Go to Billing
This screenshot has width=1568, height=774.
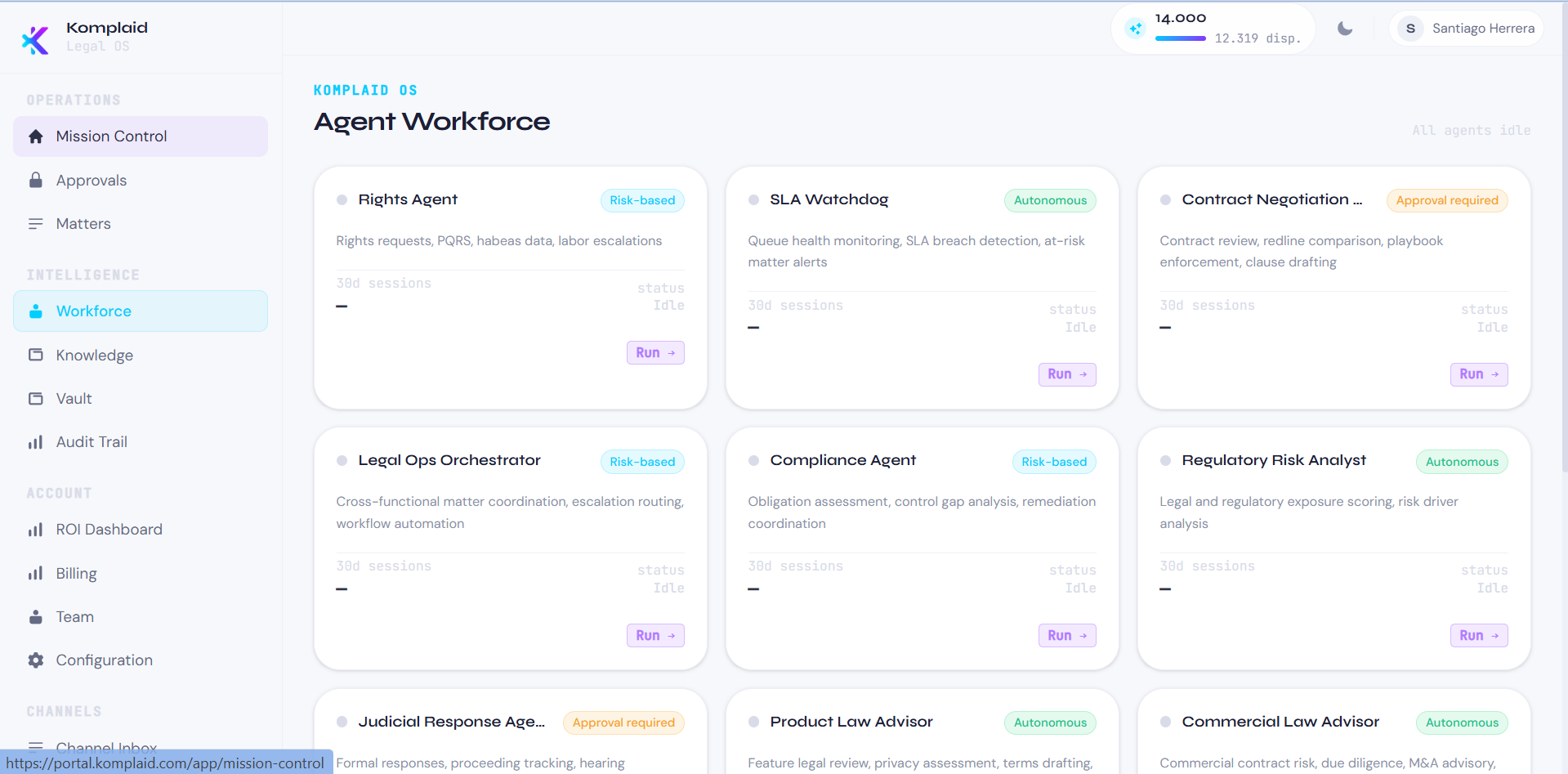pos(141,573)
